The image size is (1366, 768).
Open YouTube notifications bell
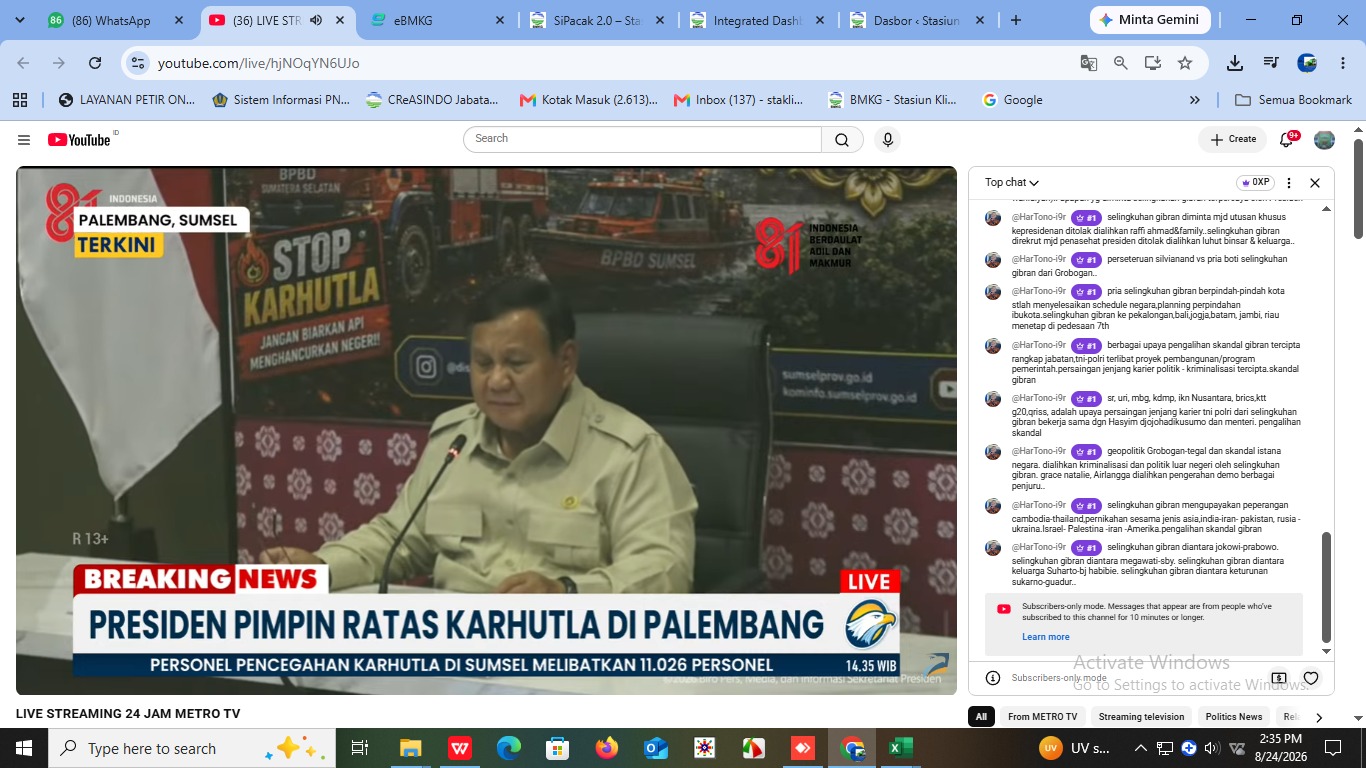1287,140
